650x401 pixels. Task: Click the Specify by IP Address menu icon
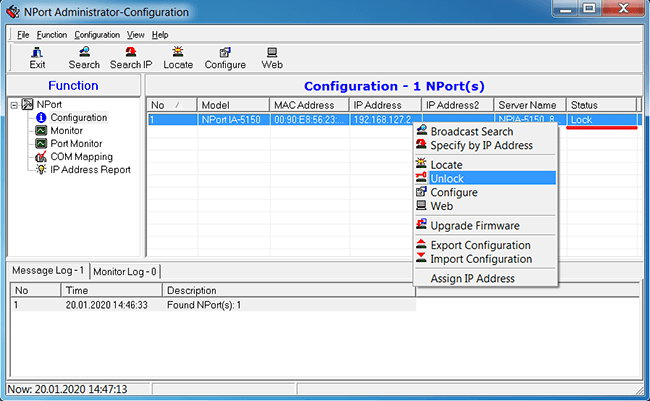422,144
